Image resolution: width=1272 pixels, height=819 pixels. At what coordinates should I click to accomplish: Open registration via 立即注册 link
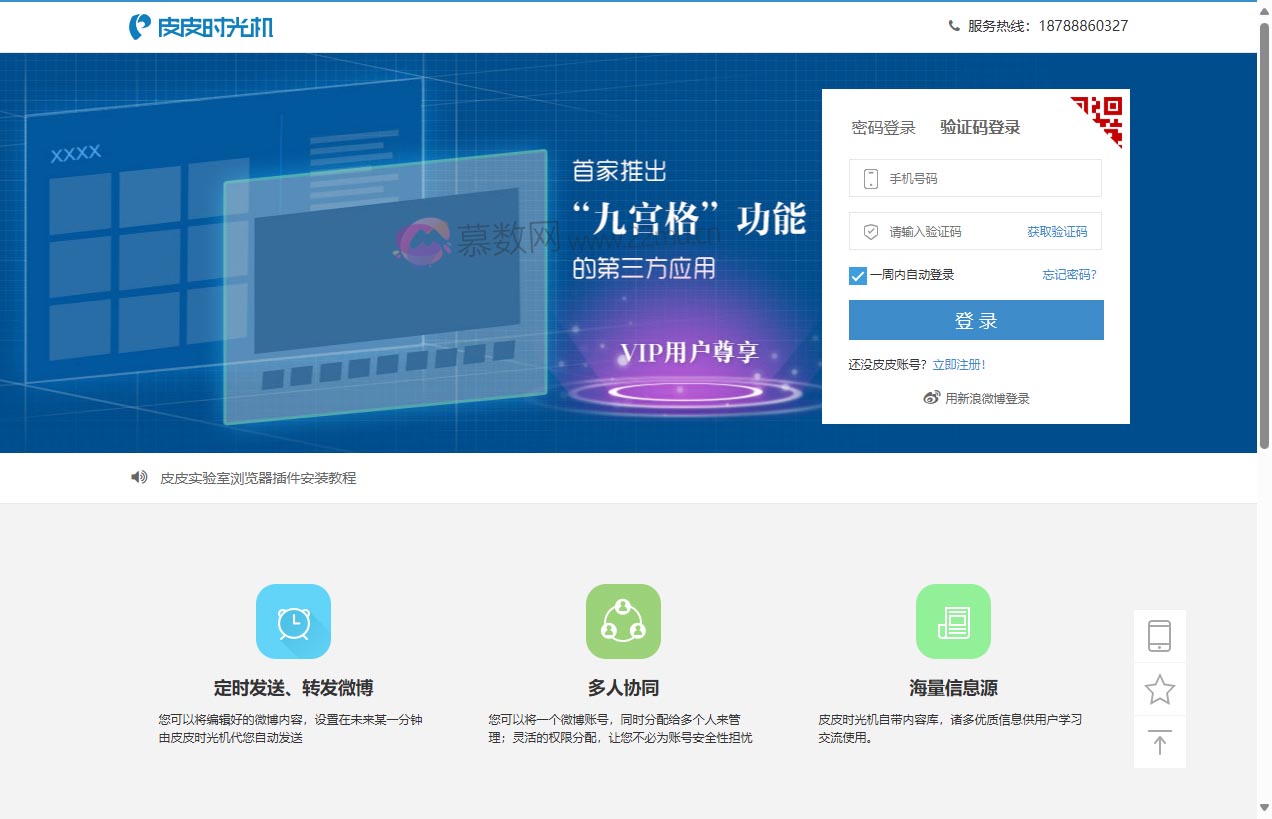[x=961, y=364]
